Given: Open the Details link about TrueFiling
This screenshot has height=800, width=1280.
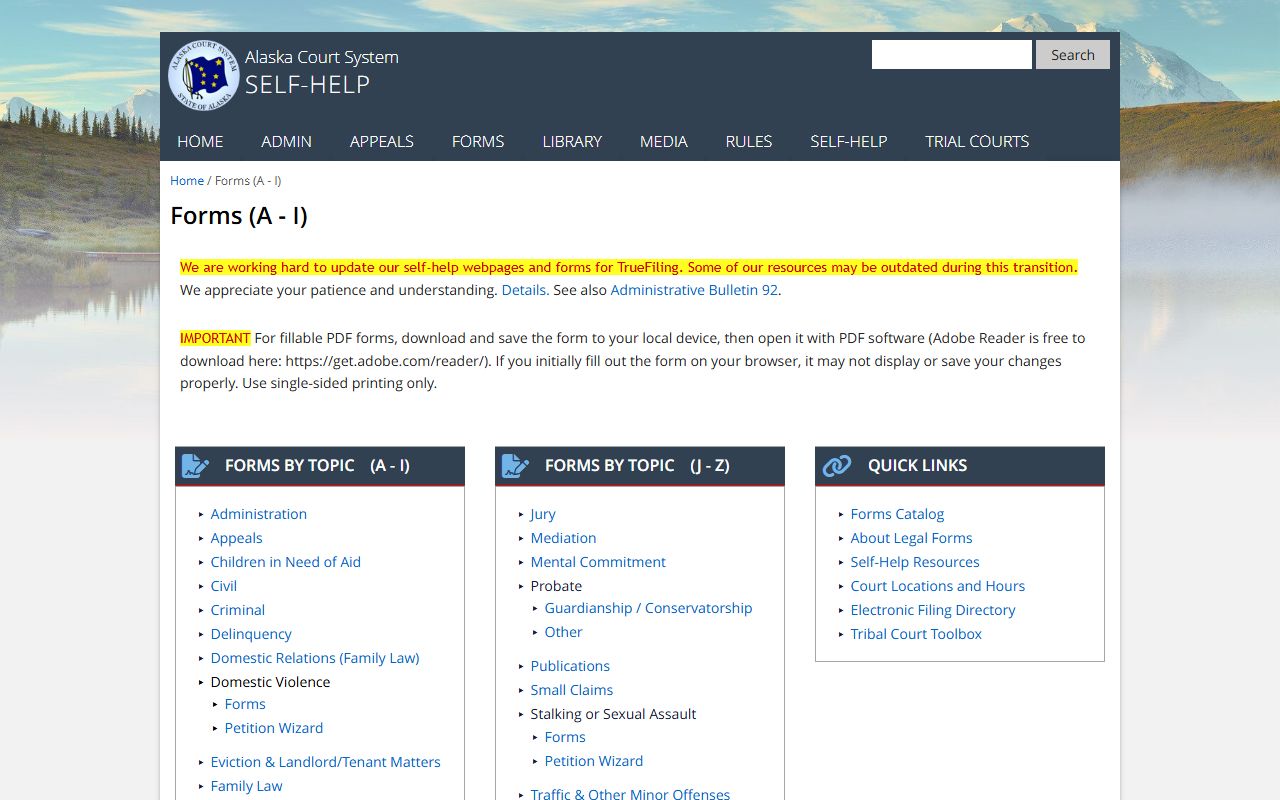Looking at the screenshot, I should [523, 290].
